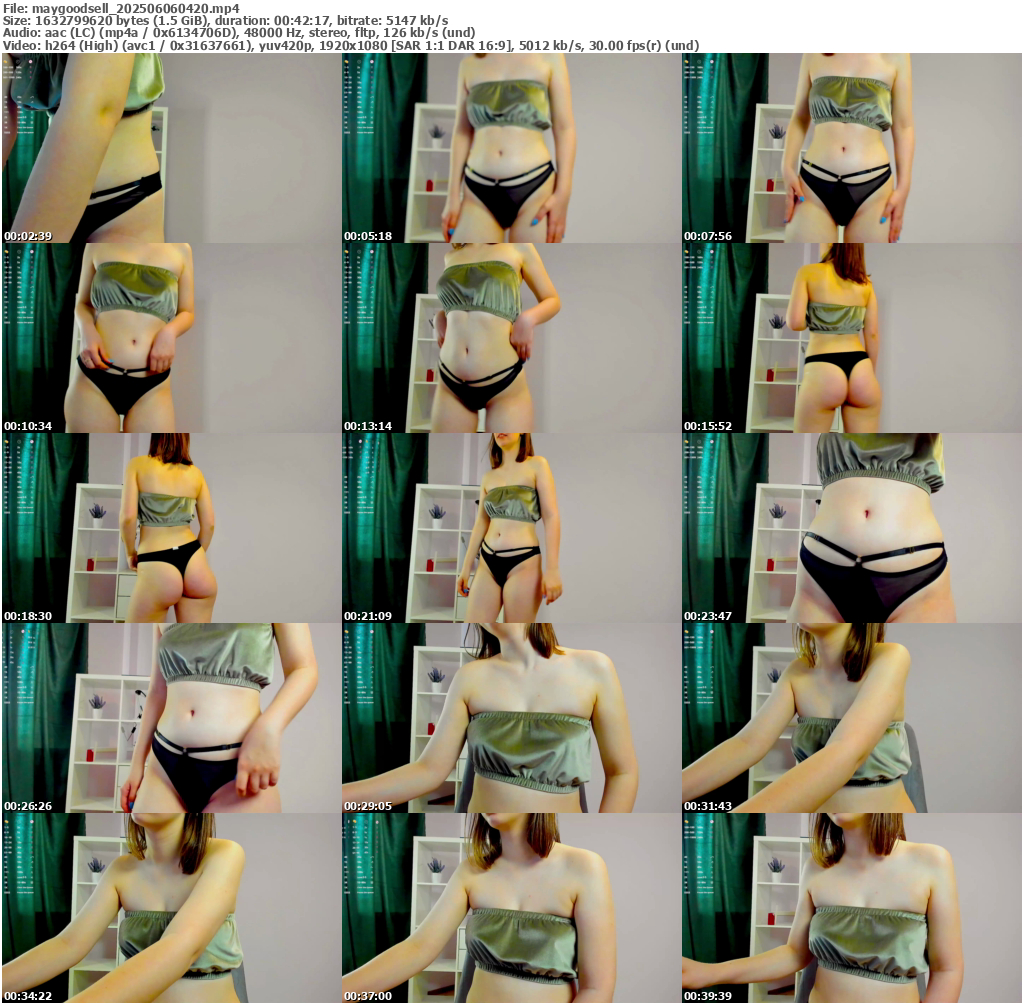Screen dimensions: 1024x1003
Task: Click the Video codec info line
Action: pos(351,45)
